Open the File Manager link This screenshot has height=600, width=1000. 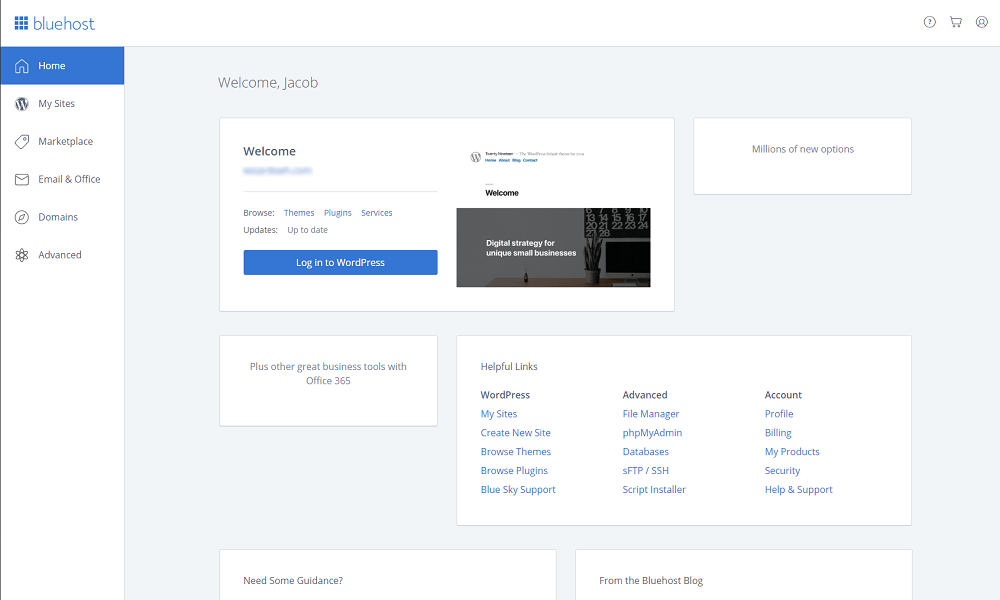tap(651, 414)
